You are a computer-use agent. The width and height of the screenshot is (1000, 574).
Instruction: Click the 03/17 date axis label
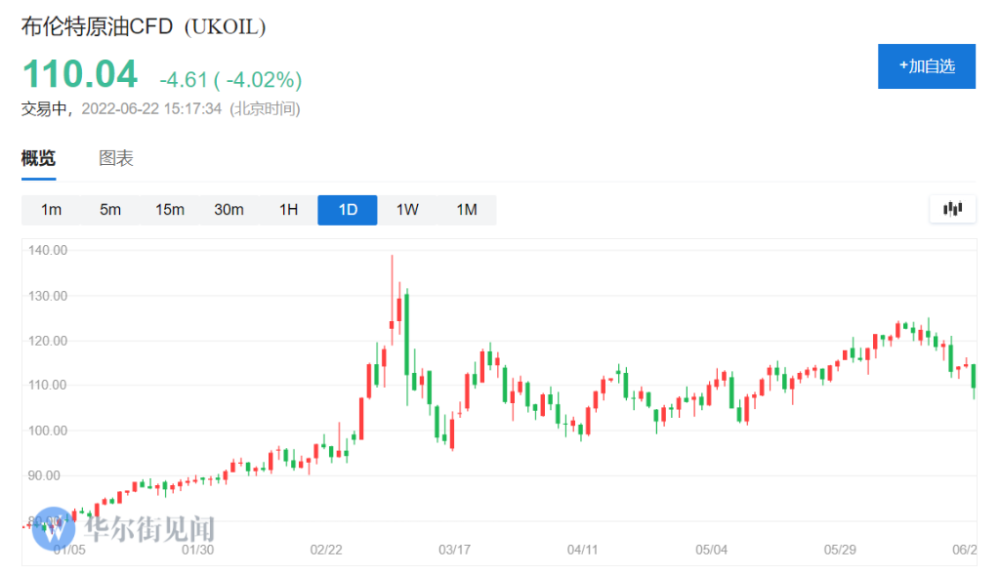coord(454,550)
